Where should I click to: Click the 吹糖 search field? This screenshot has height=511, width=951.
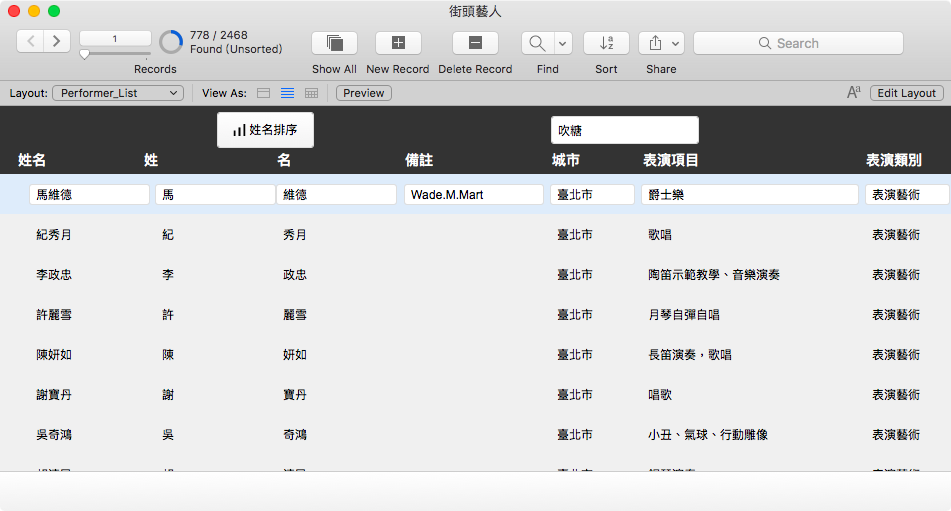click(x=625, y=130)
